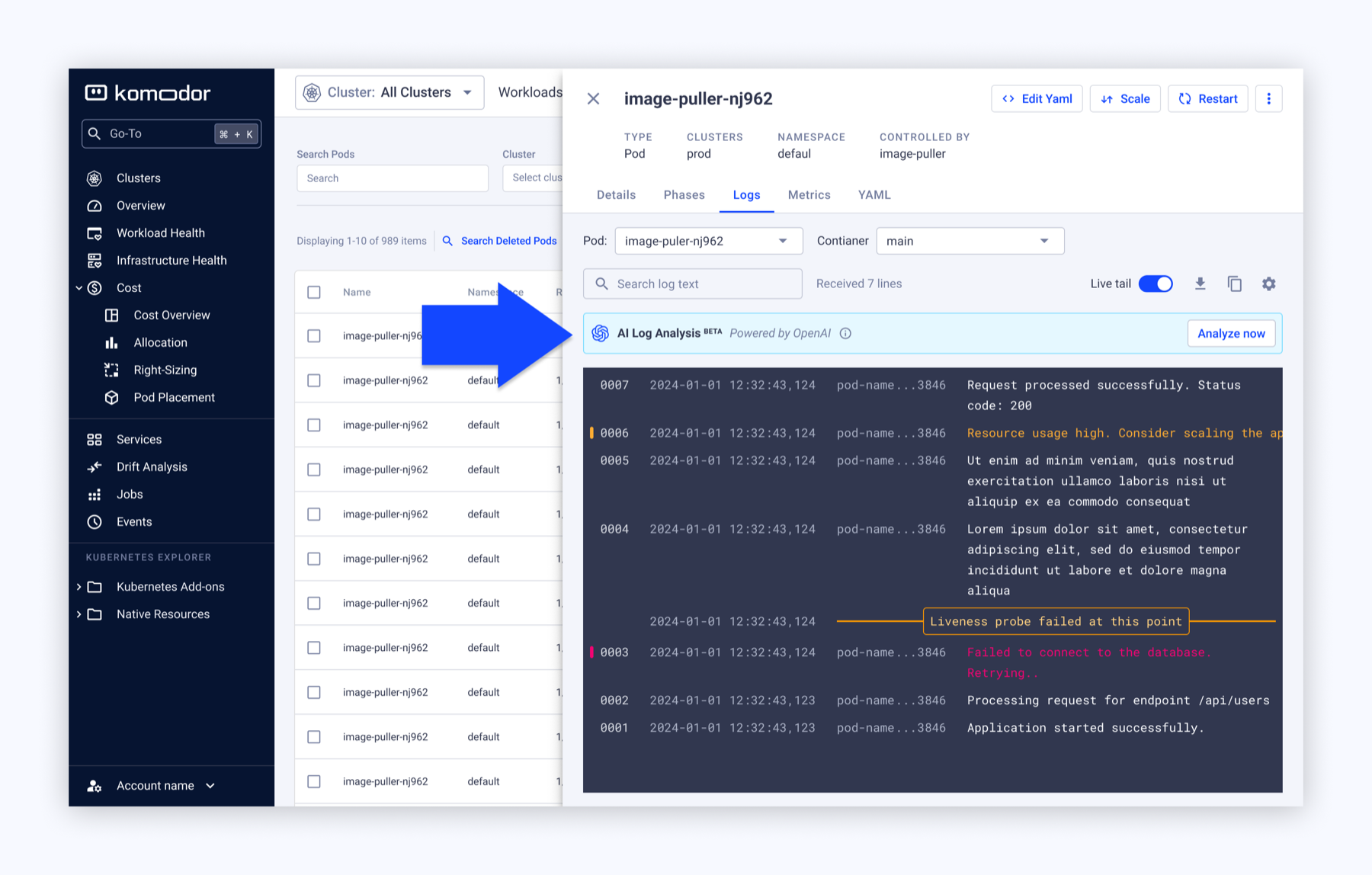Click Edit Yaml button
The height and width of the screenshot is (875, 1372).
[x=1037, y=98]
